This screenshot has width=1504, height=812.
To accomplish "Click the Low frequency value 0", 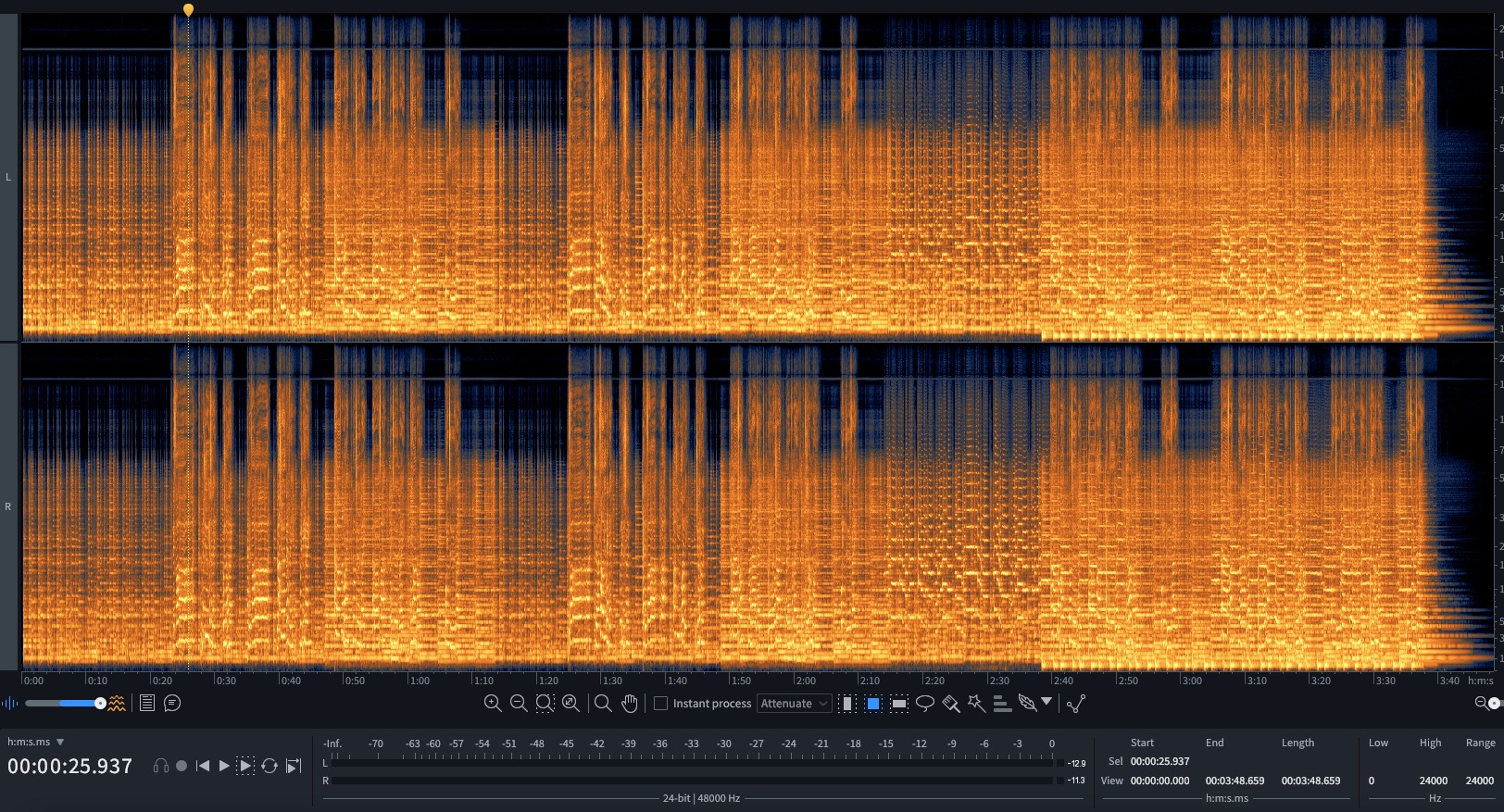I will pyautogui.click(x=1372, y=781).
